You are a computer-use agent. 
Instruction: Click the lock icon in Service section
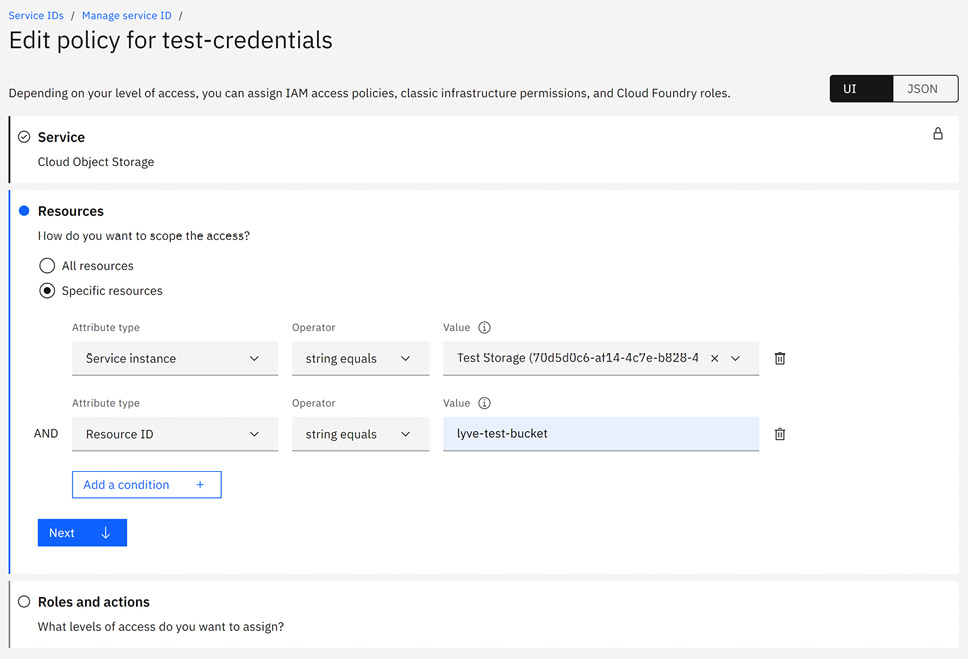coord(937,134)
